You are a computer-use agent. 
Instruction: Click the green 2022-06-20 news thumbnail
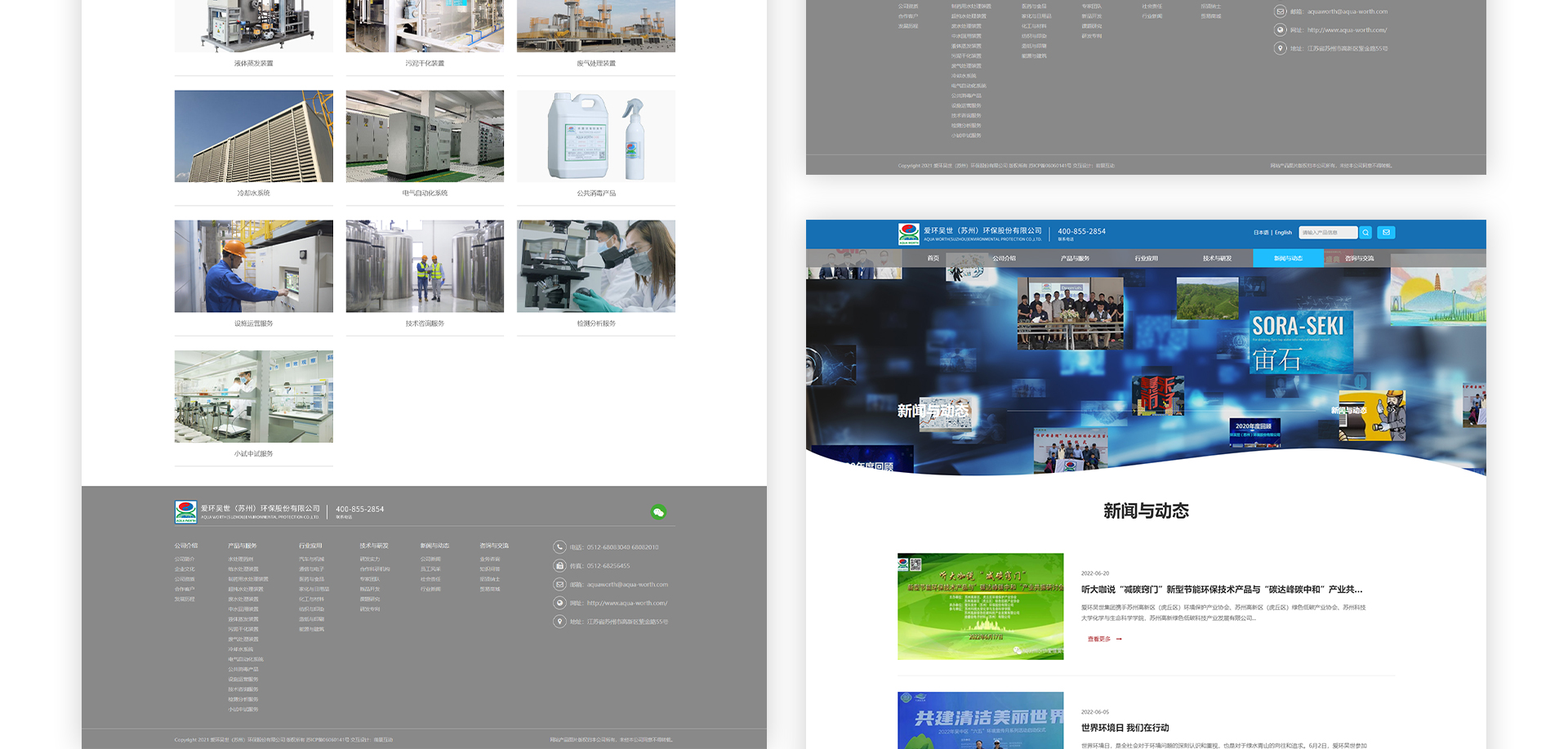[981, 607]
